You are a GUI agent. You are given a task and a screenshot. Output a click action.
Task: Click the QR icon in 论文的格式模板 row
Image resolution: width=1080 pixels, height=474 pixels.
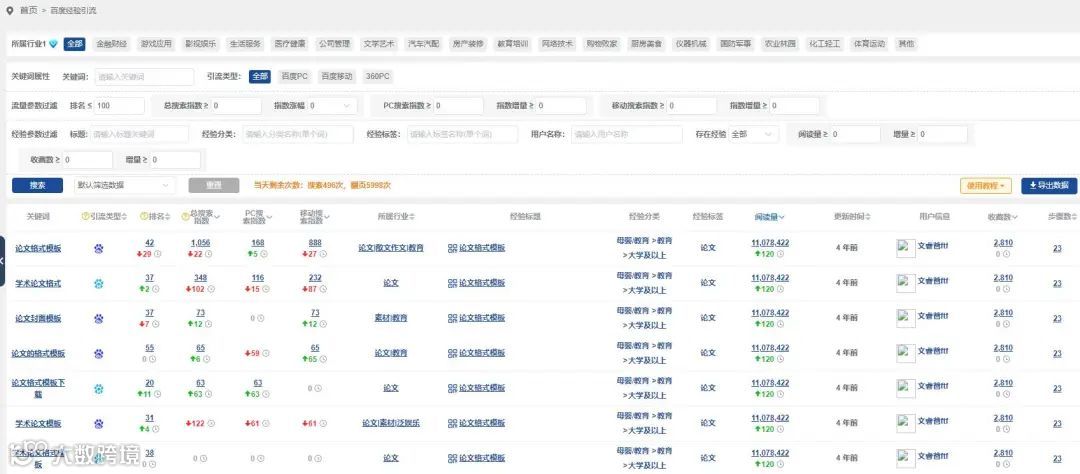tap(452, 353)
